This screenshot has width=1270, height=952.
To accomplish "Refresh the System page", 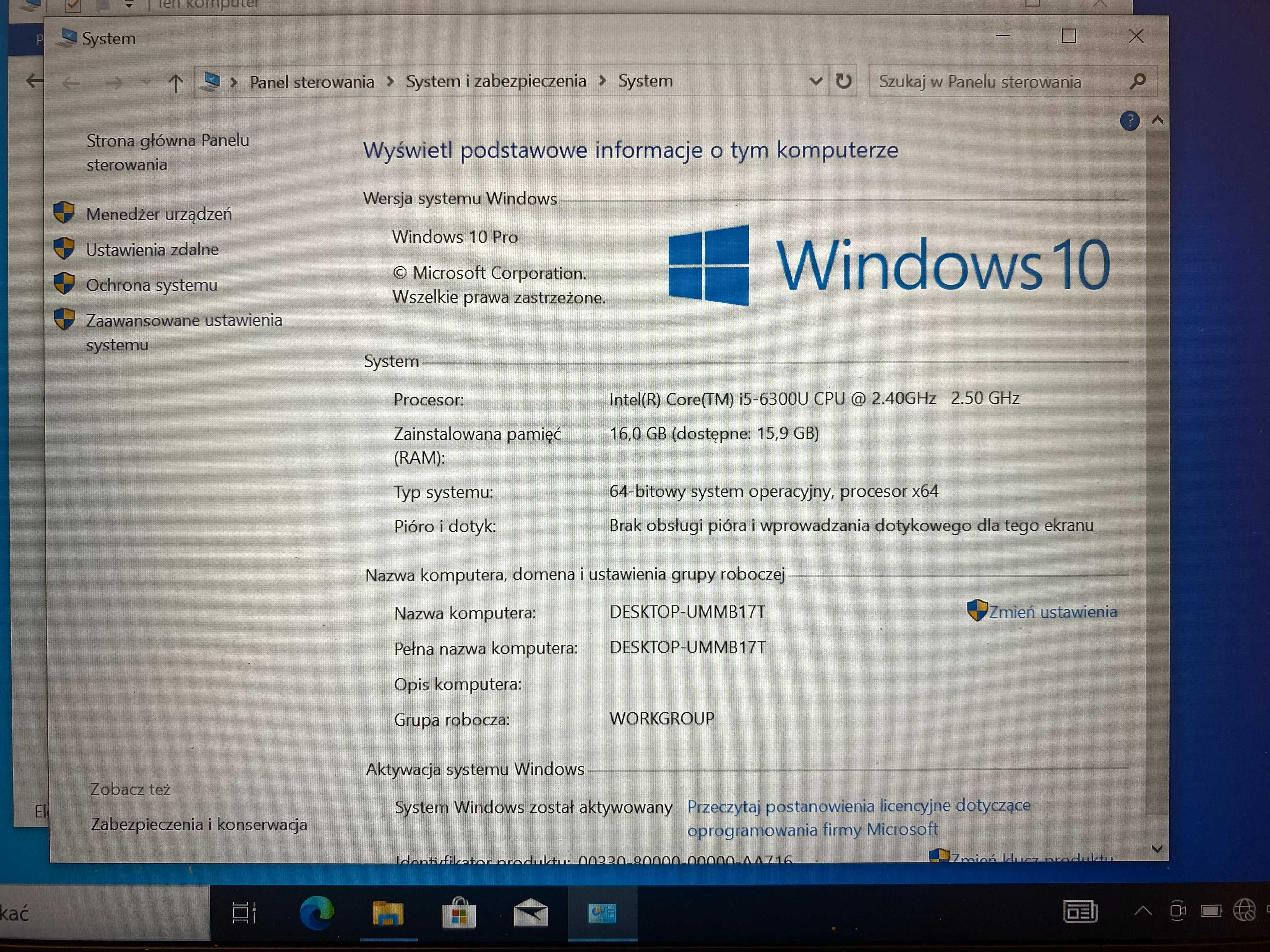I will tap(843, 81).
